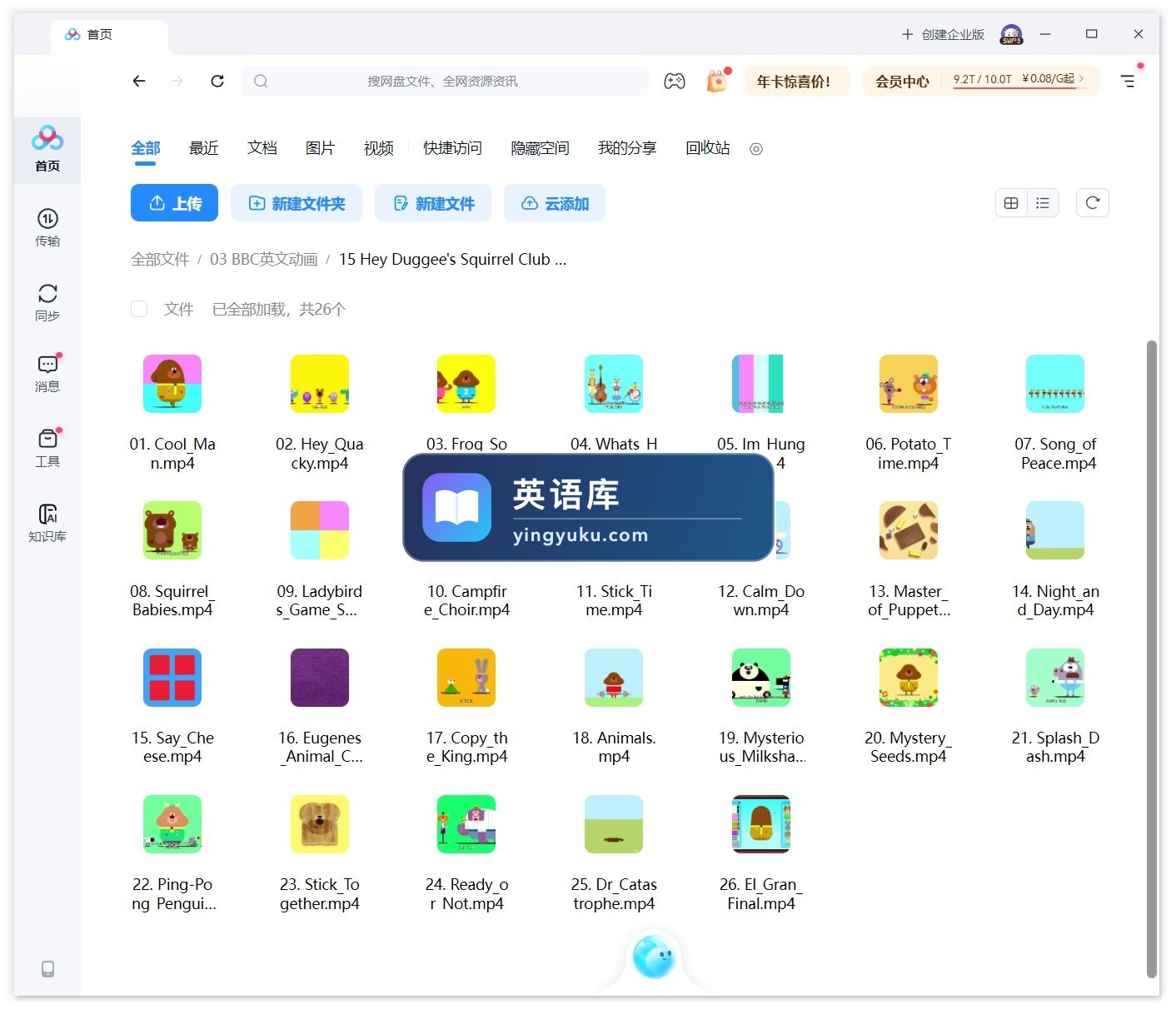Select the 最近 tab
Screen dimensions: 1176x1014
[x=204, y=148]
